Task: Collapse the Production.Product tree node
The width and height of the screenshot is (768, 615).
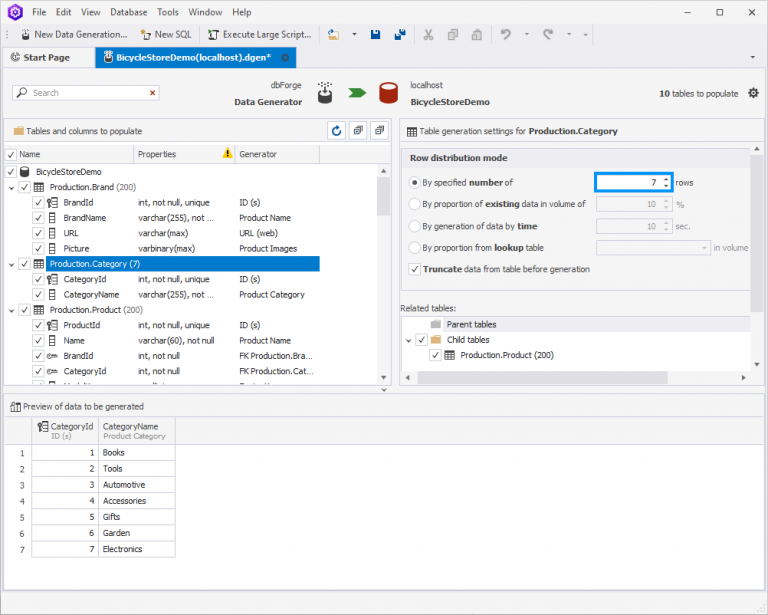Action: click(x=11, y=310)
